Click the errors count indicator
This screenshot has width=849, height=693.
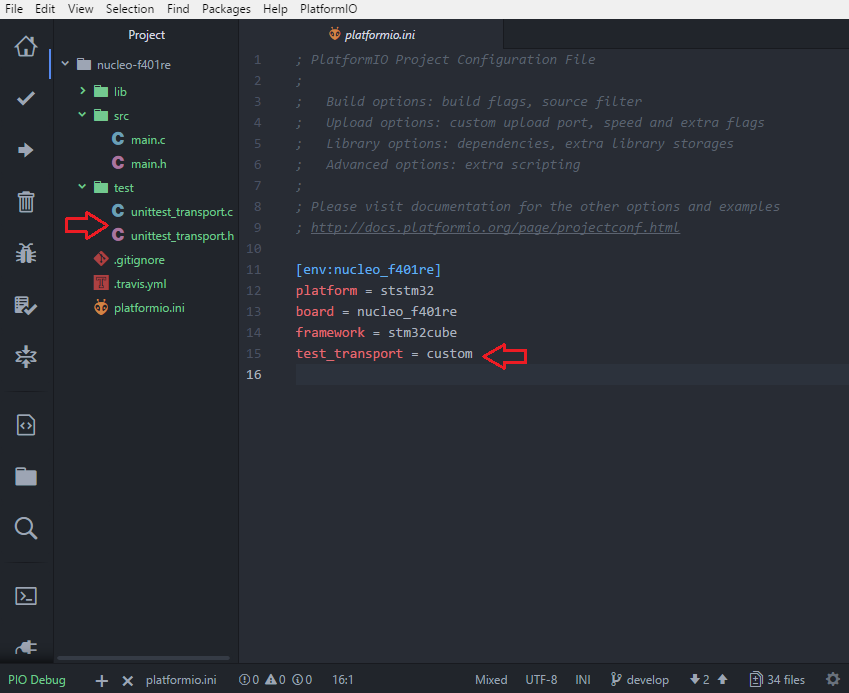pyautogui.click(x=249, y=679)
